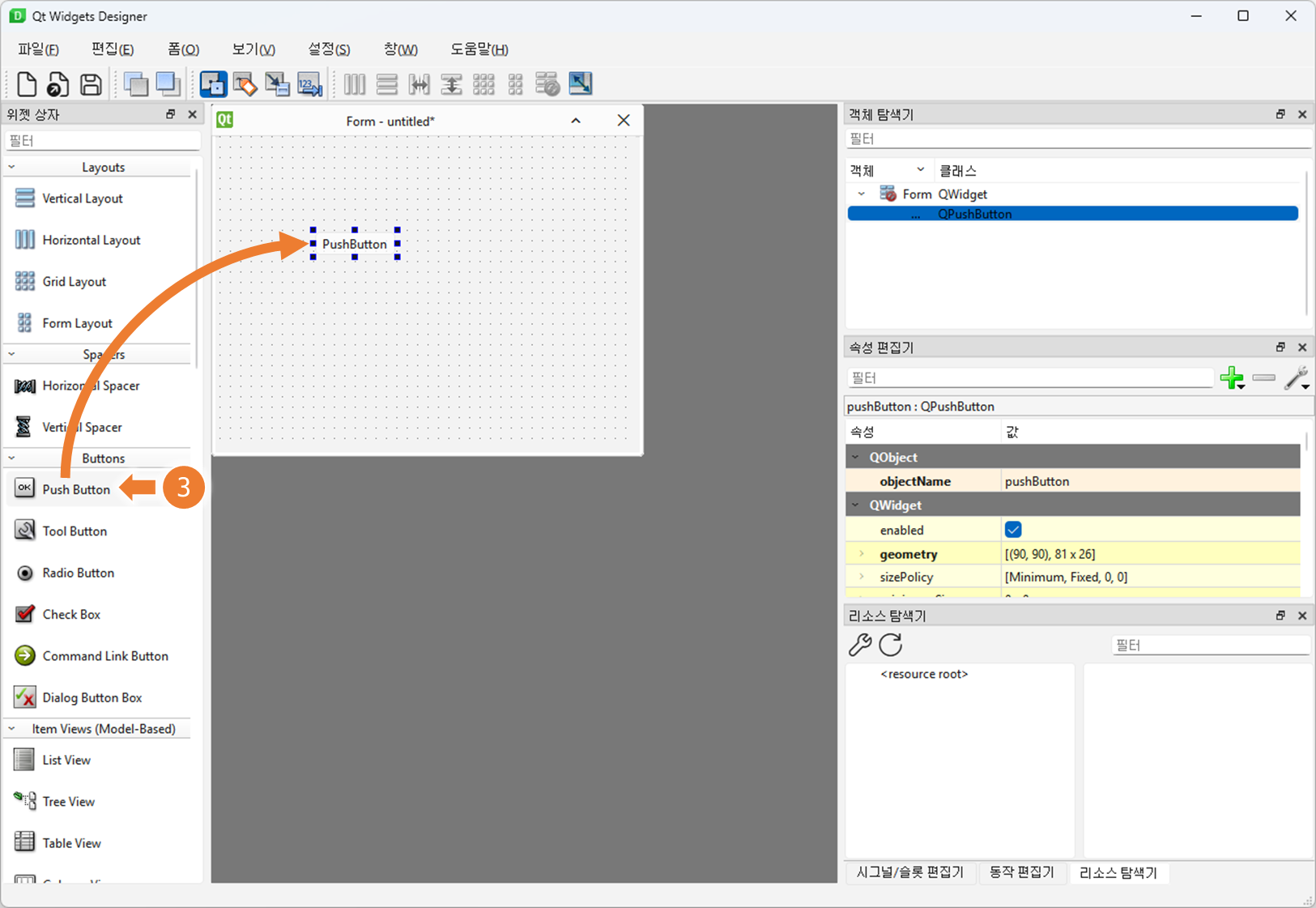Activate Edit Buddies mode icon

(277, 83)
